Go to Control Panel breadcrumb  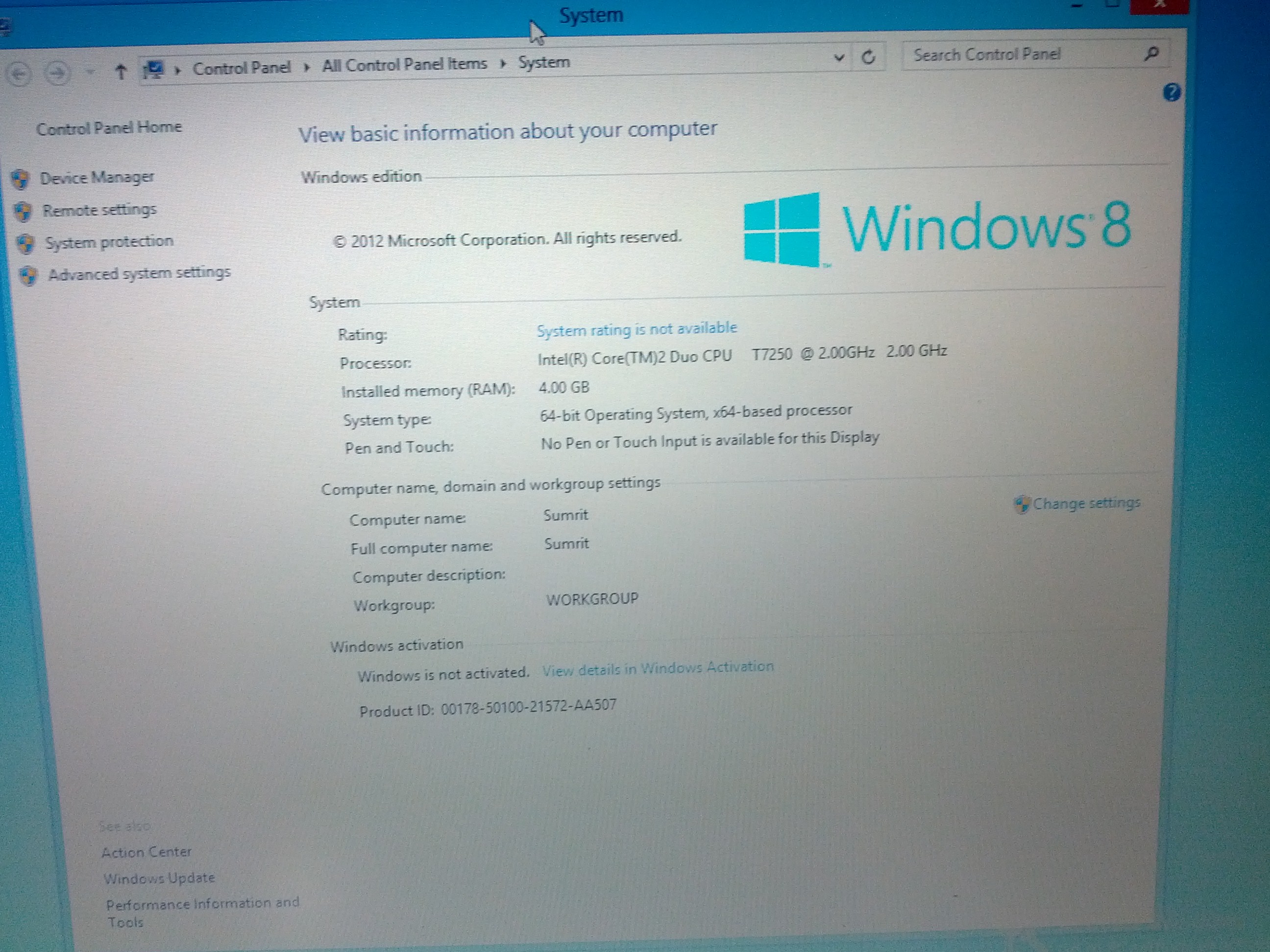coord(242,68)
